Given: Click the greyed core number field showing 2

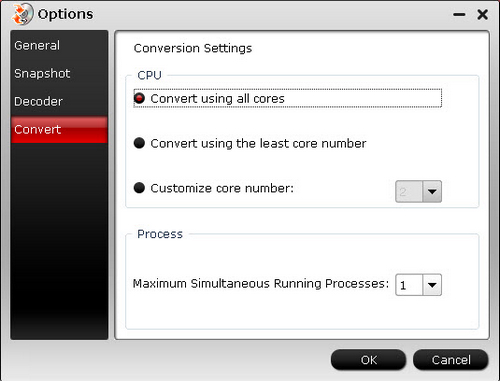Looking at the screenshot, I should (409, 192).
